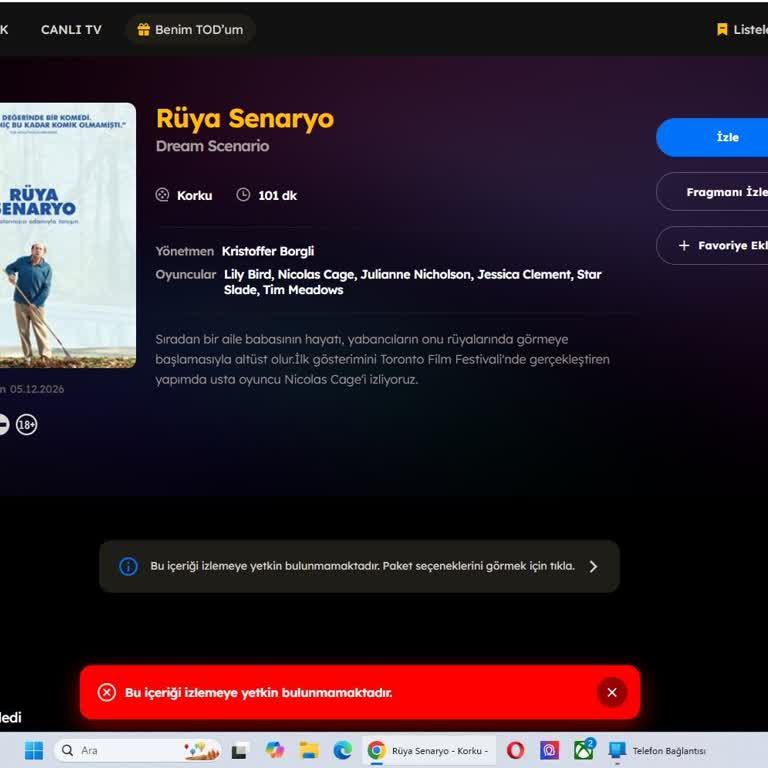This screenshot has width=768, height=768.
Task: Launch Opera browser from taskbar
Action: coord(516,750)
